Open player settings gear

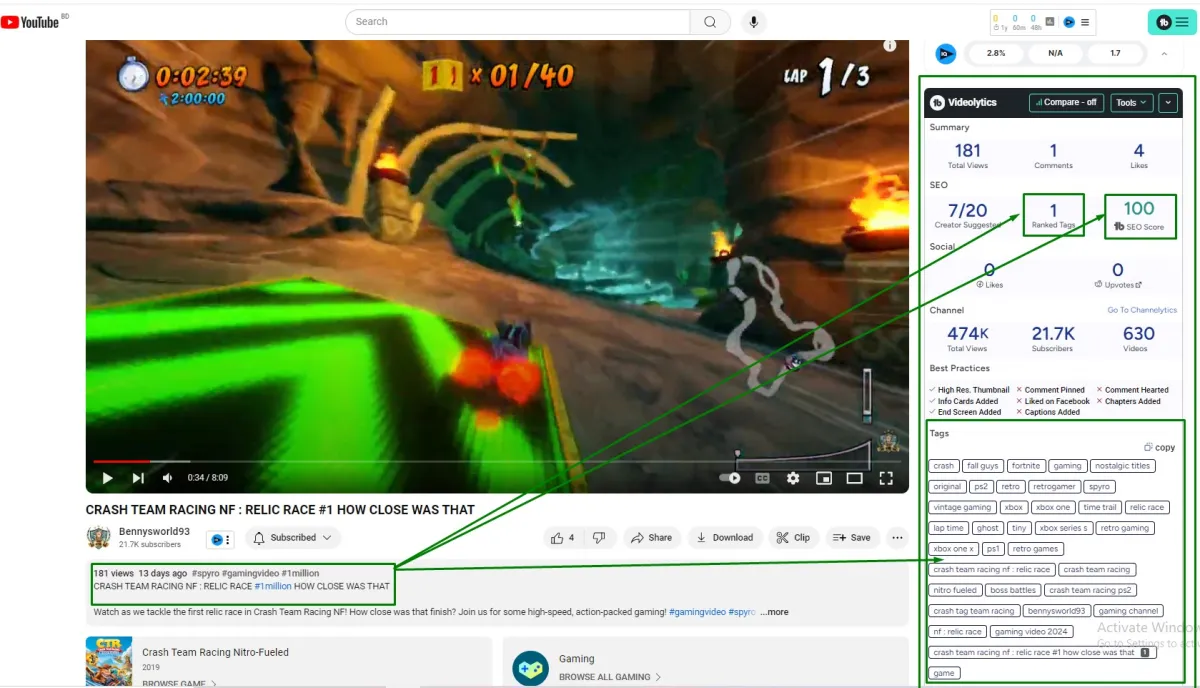pyautogui.click(x=793, y=479)
